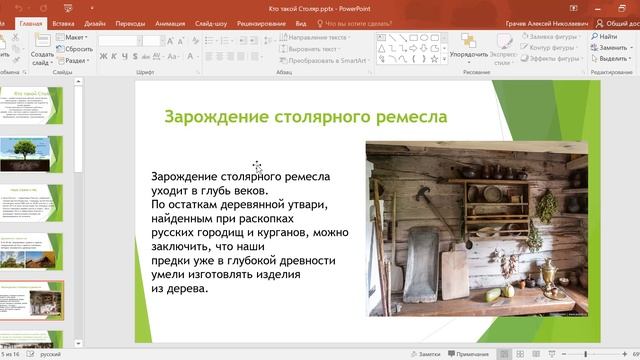
Task: Select the wooden hut interior picture
Action: click(477, 229)
